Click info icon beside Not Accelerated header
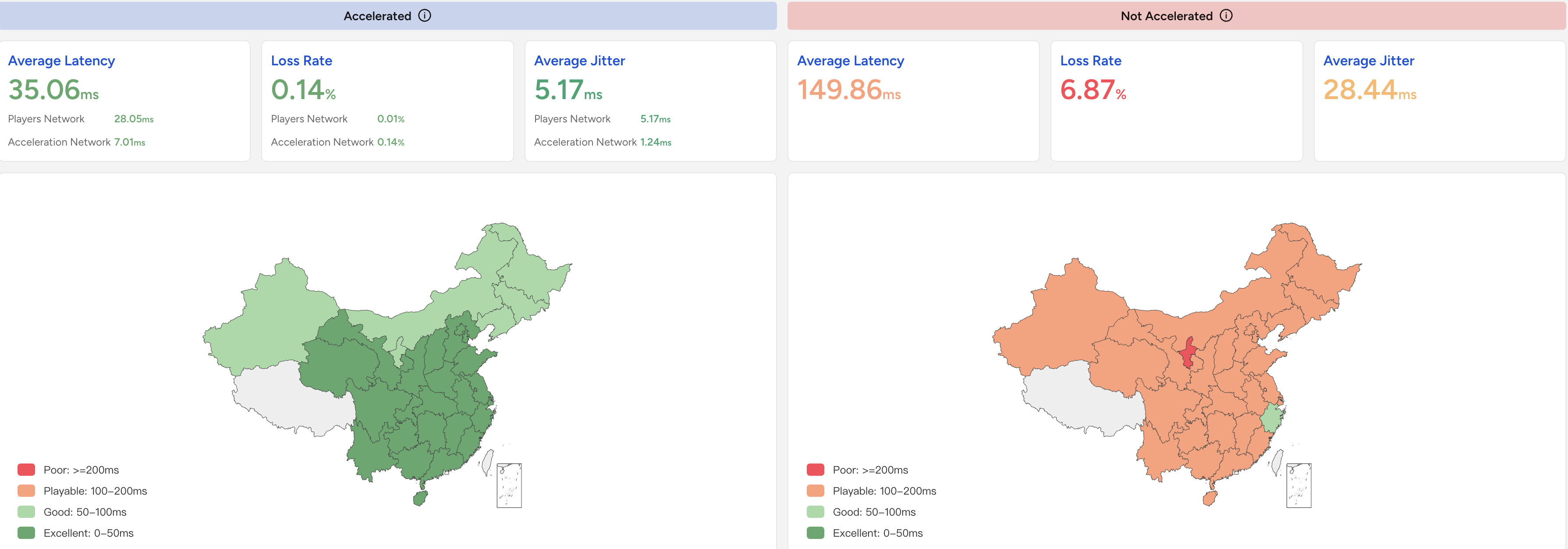1568x549 pixels. (x=1226, y=16)
